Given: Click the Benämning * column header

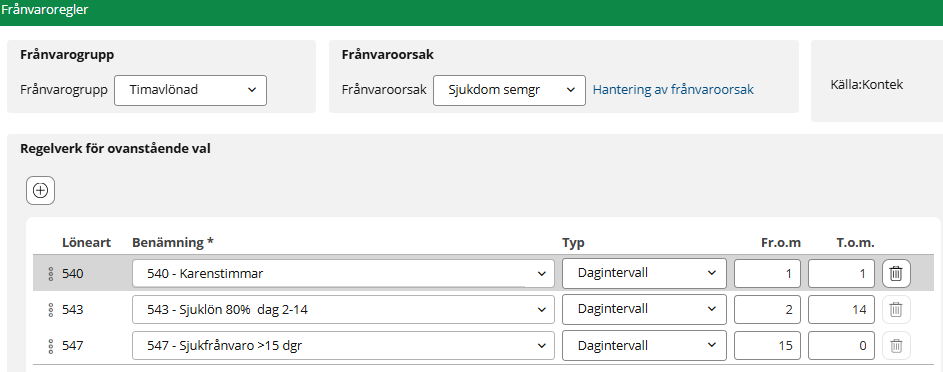Looking at the screenshot, I should (173, 242).
